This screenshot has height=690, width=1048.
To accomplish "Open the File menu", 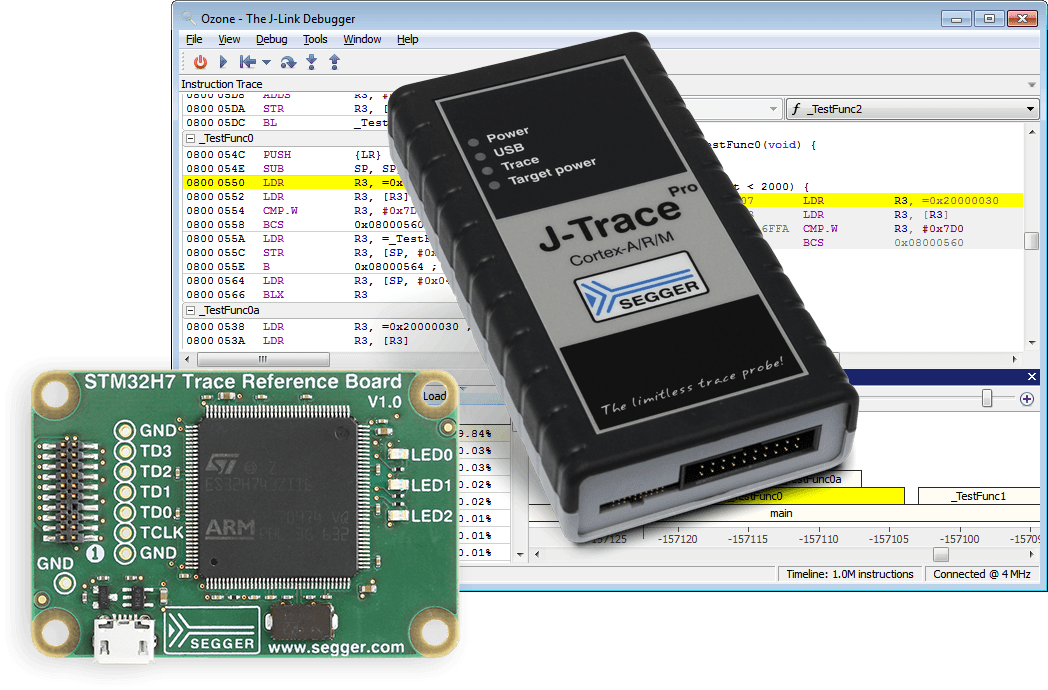I will point(194,39).
